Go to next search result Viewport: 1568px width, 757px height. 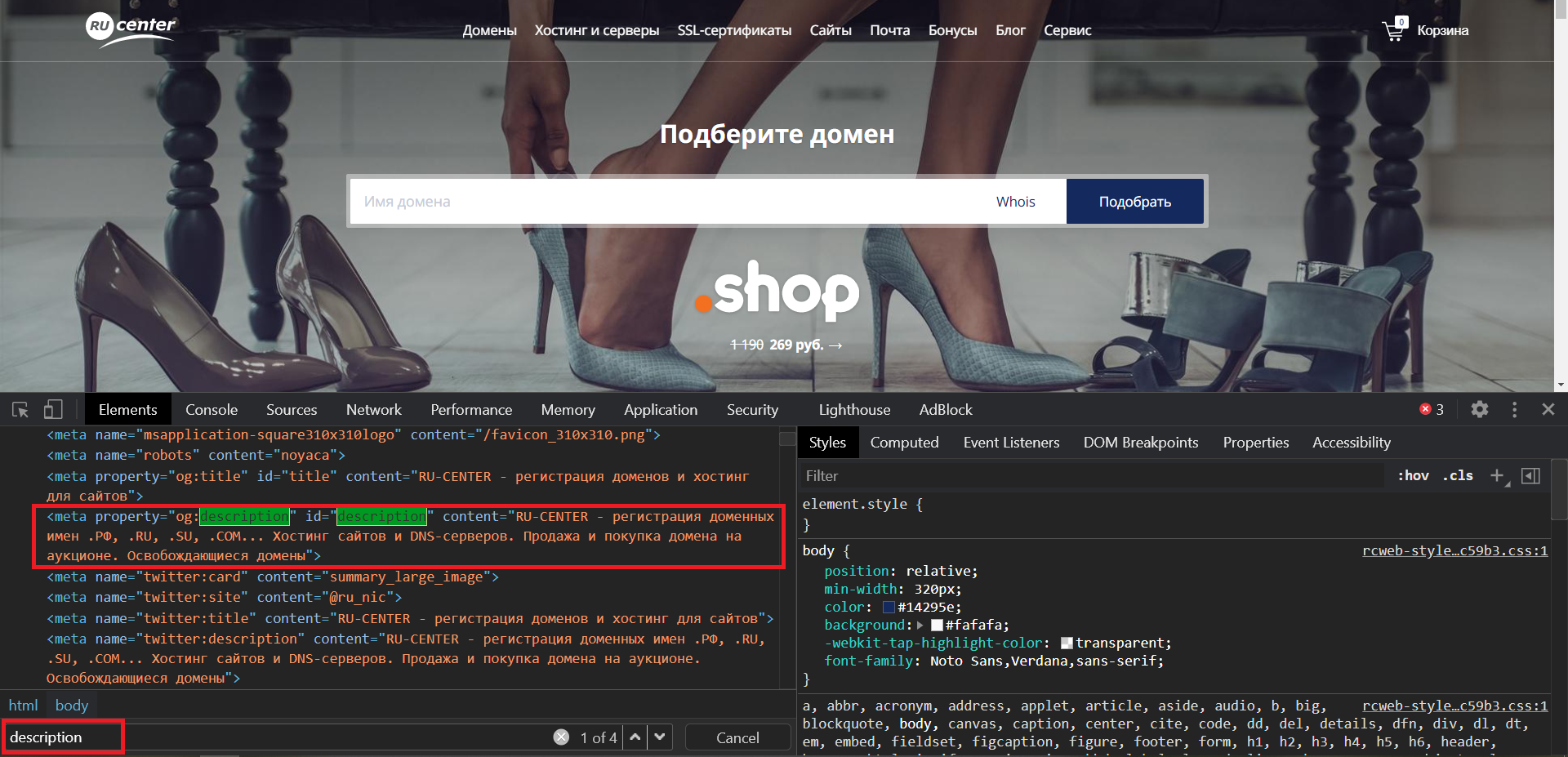(x=660, y=737)
